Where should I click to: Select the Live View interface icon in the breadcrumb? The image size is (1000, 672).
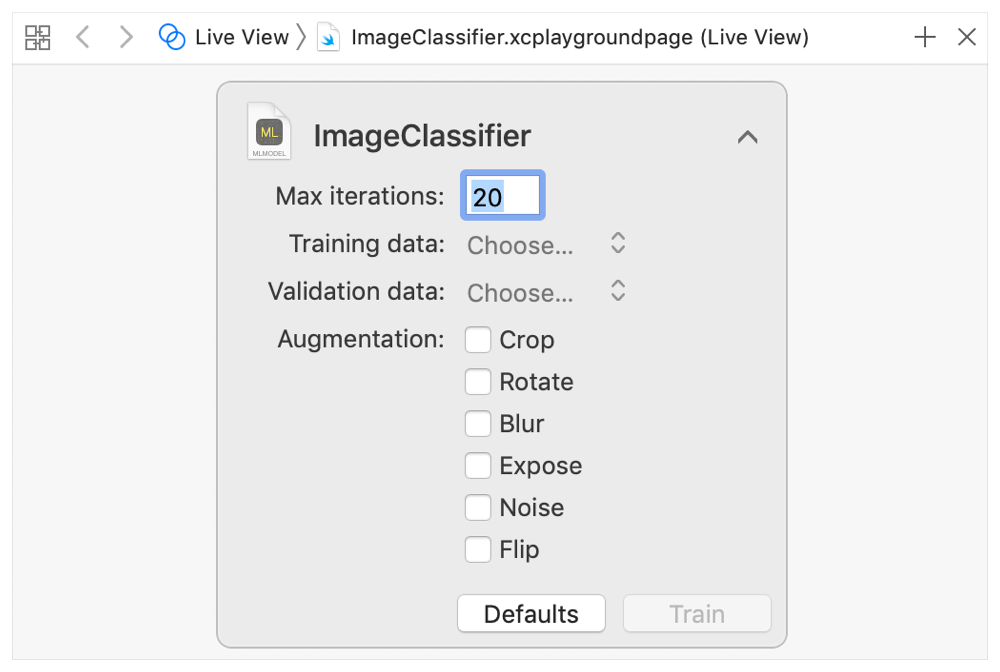click(170, 36)
